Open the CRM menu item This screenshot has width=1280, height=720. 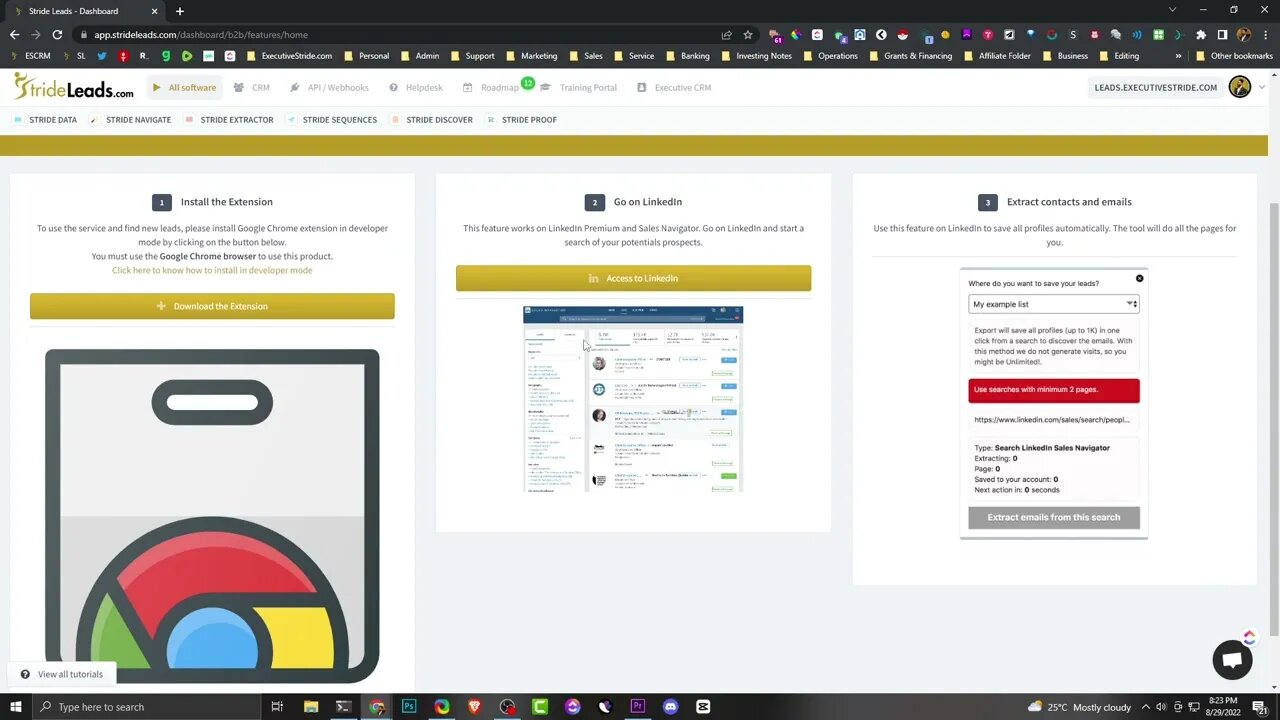(x=252, y=87)
